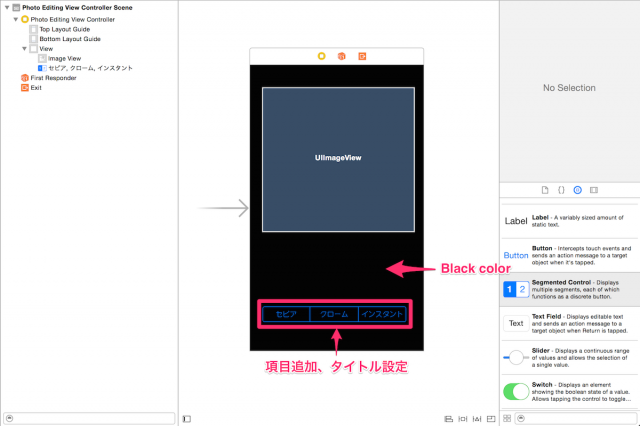Select the クローム segment

coord(334,314)
